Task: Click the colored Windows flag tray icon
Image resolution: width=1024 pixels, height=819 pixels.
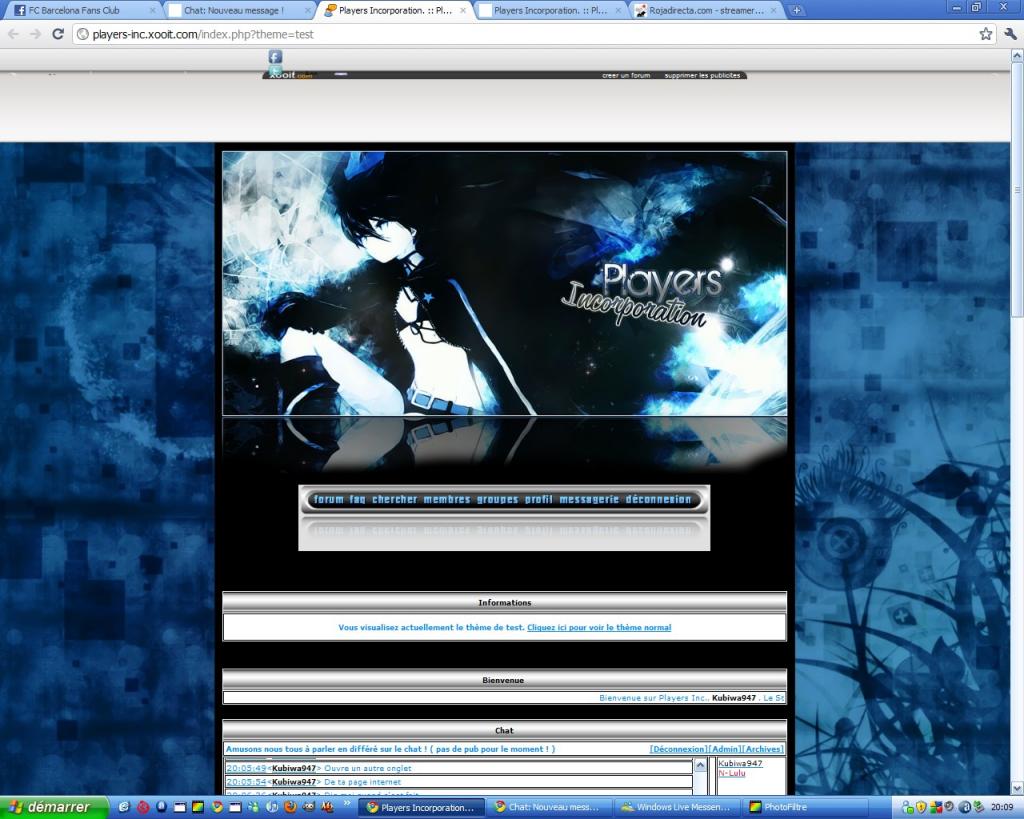Action: (936, 808)
